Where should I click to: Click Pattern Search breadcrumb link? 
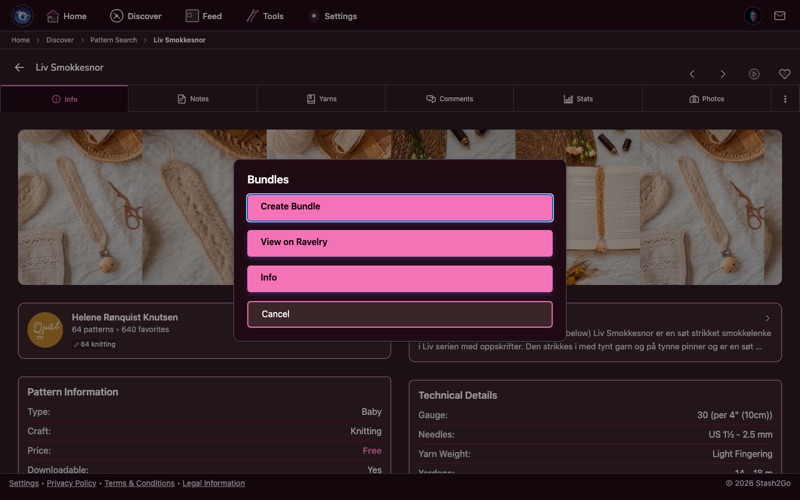pyautogui.click(x=113, y=40)
